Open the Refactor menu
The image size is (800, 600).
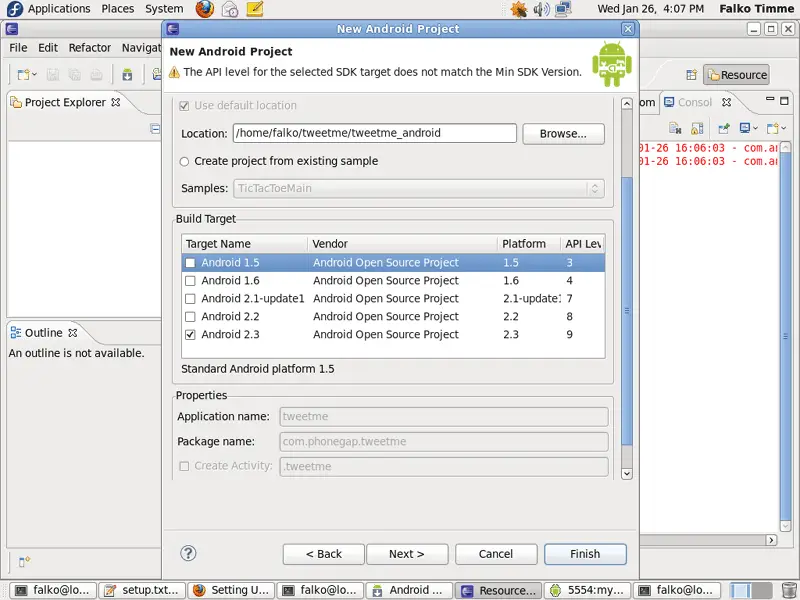(x=90, y=47)
